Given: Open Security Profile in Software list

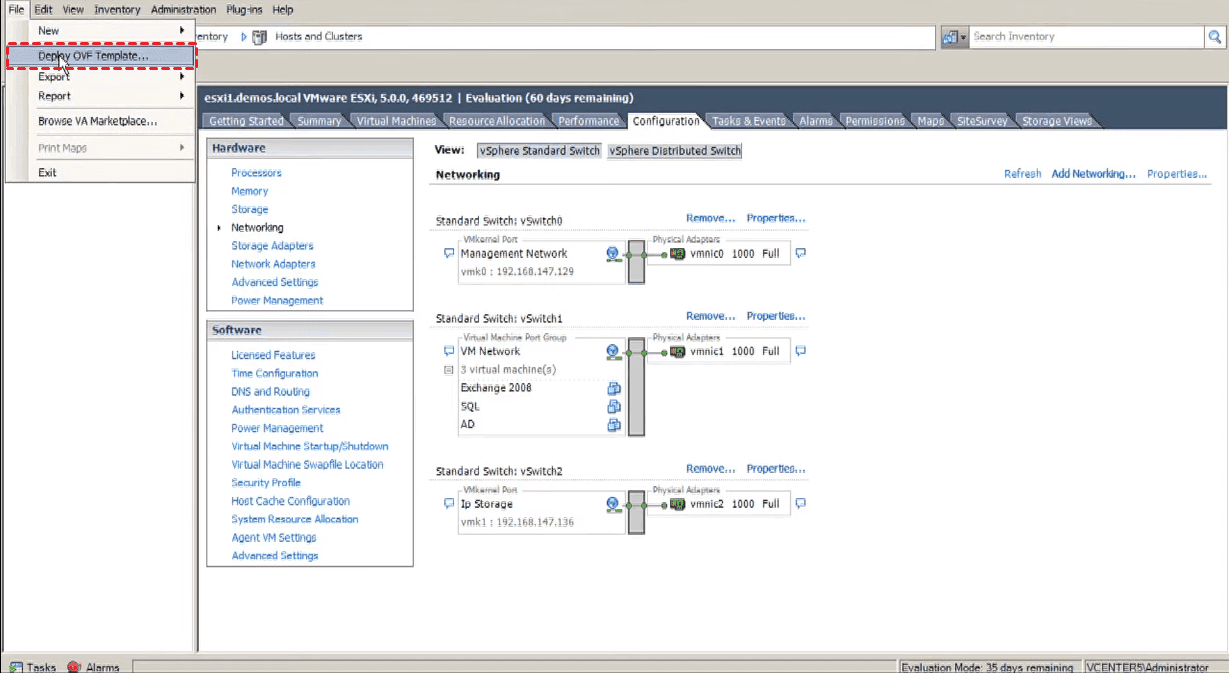Looking at the screenshot, I should pyautogui.click(x=266, y=483).
